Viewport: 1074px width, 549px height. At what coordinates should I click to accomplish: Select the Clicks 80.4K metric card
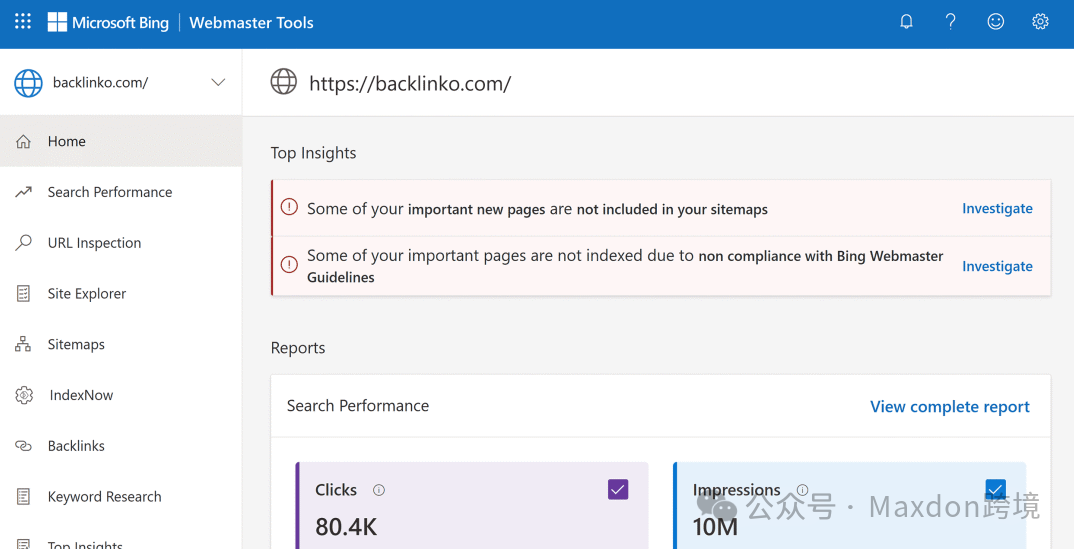tap(472, 505)
